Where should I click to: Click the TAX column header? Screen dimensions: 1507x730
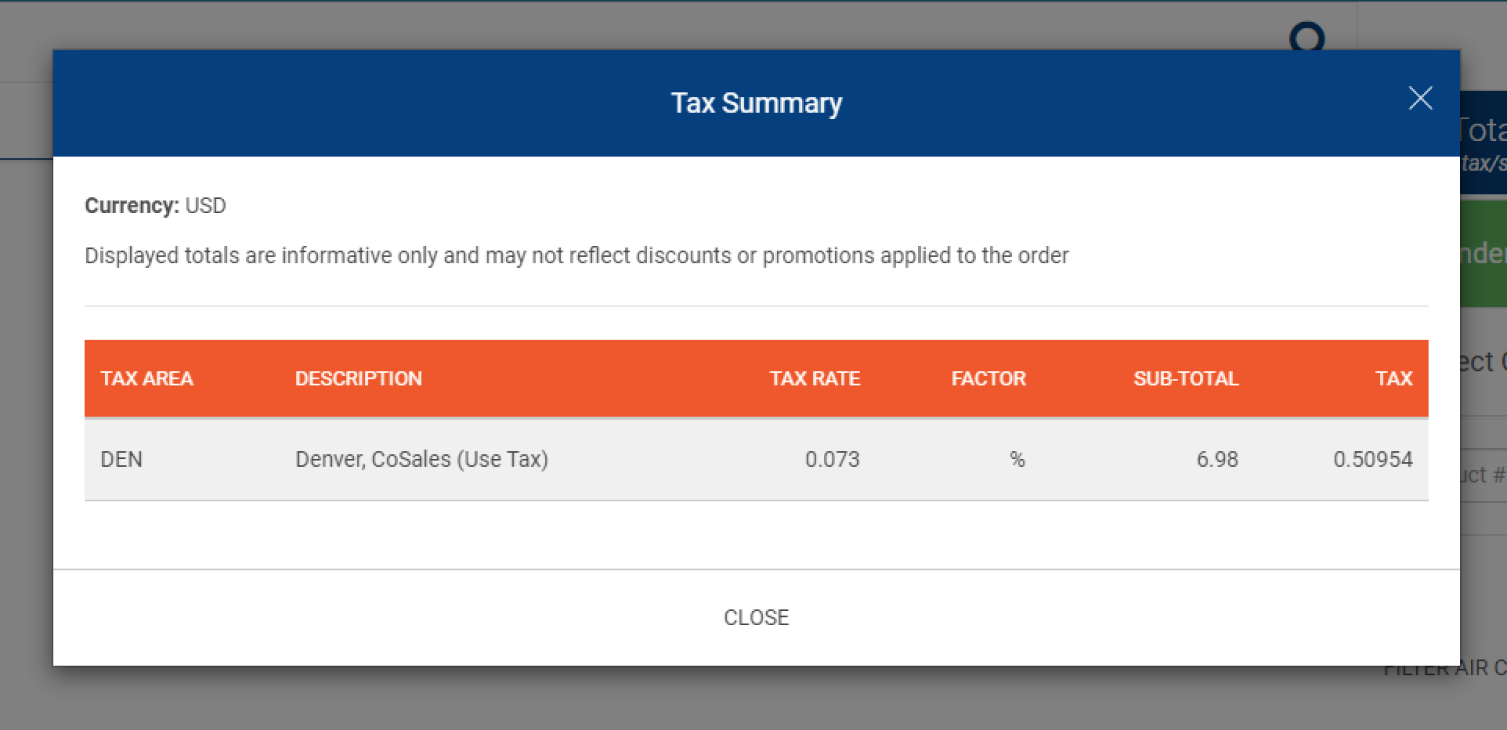[x=1394, y=378]
